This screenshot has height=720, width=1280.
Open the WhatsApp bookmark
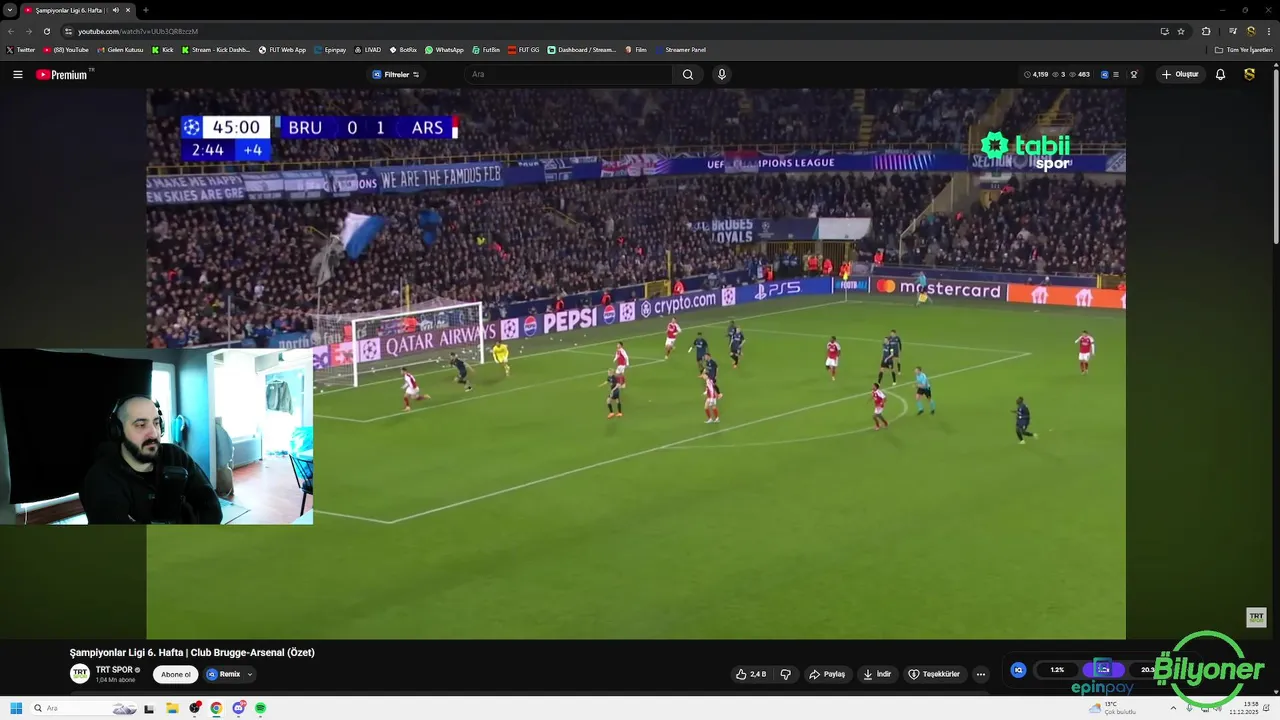click(444, 49)
